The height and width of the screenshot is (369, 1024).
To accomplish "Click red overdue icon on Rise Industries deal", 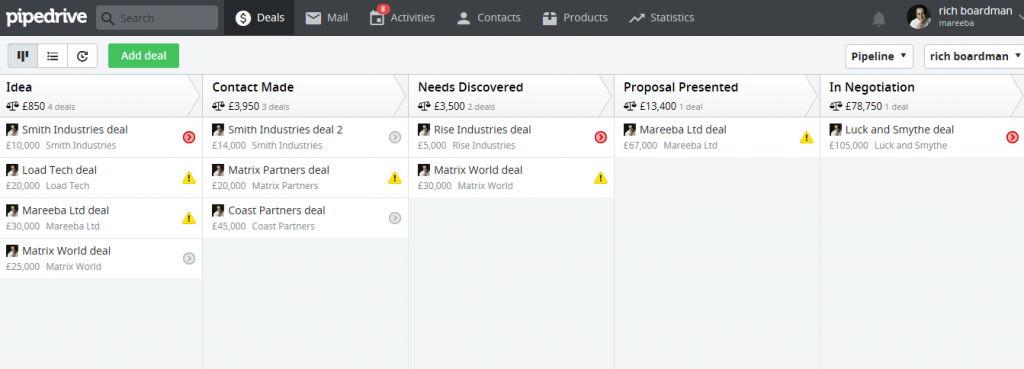I will click(601, 137).
